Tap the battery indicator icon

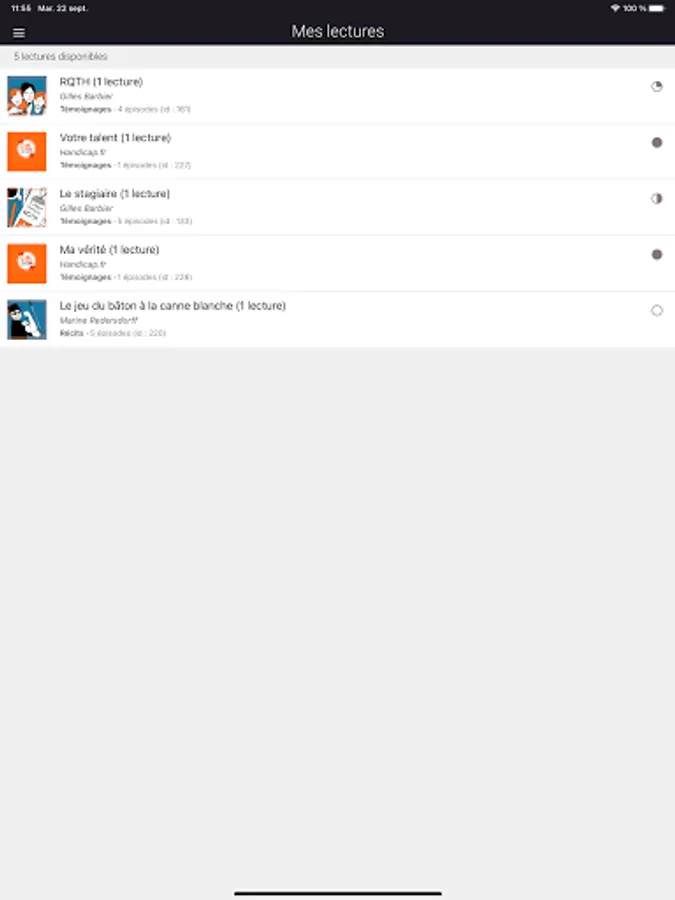coord(657,8)
